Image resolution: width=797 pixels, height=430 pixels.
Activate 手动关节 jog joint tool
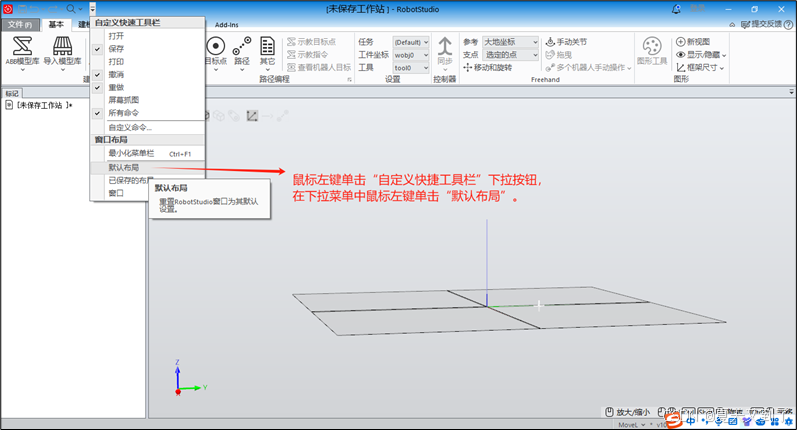point(566,42)
